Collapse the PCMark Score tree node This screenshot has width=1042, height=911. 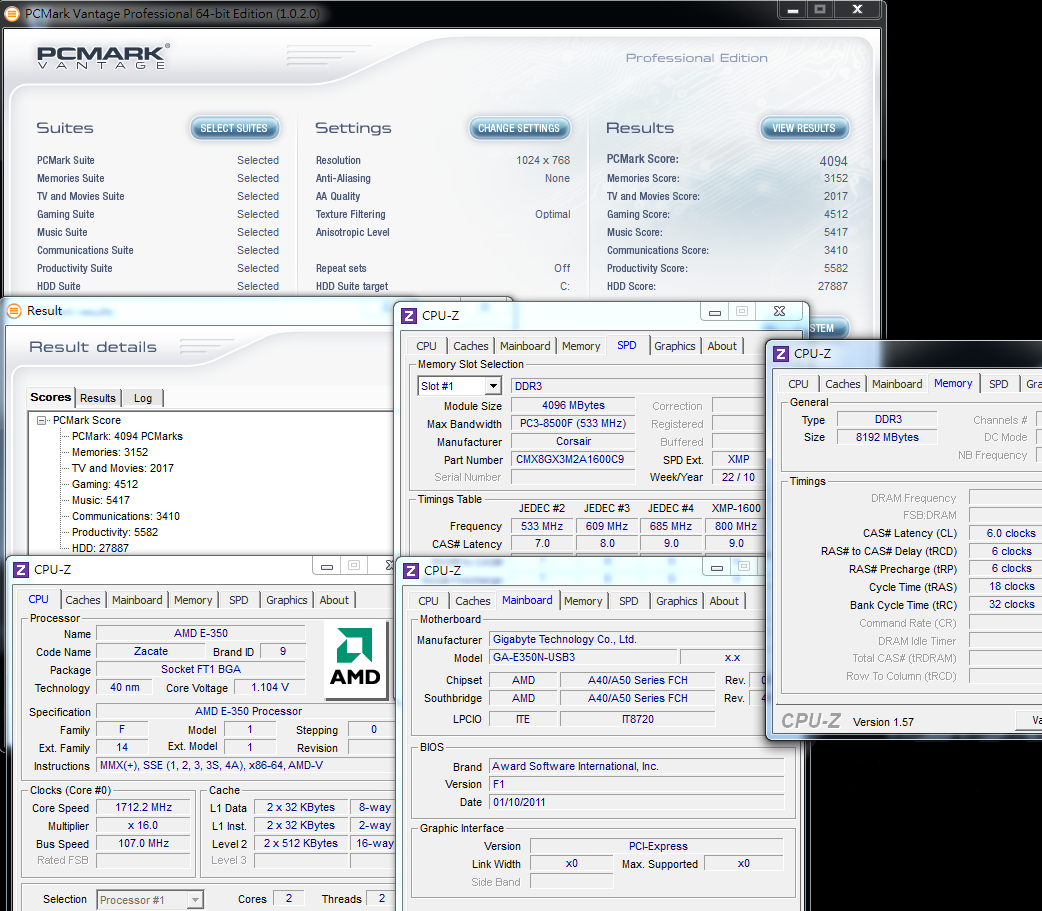[42, 421]
